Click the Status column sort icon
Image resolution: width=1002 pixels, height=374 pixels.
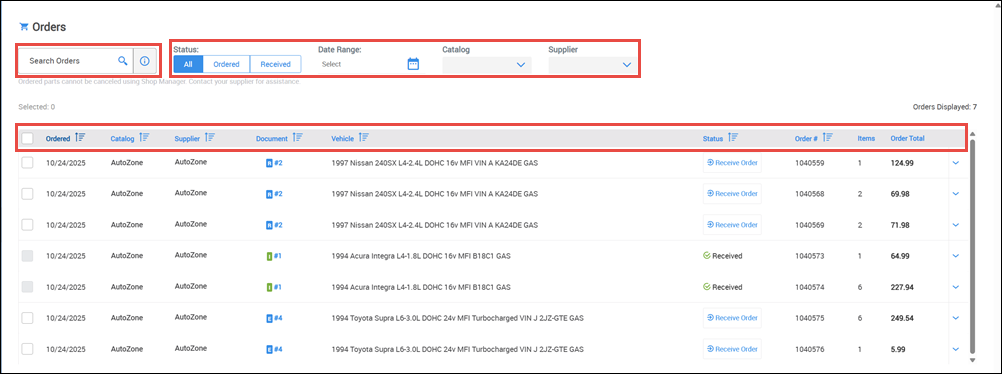tap(733, 137)
